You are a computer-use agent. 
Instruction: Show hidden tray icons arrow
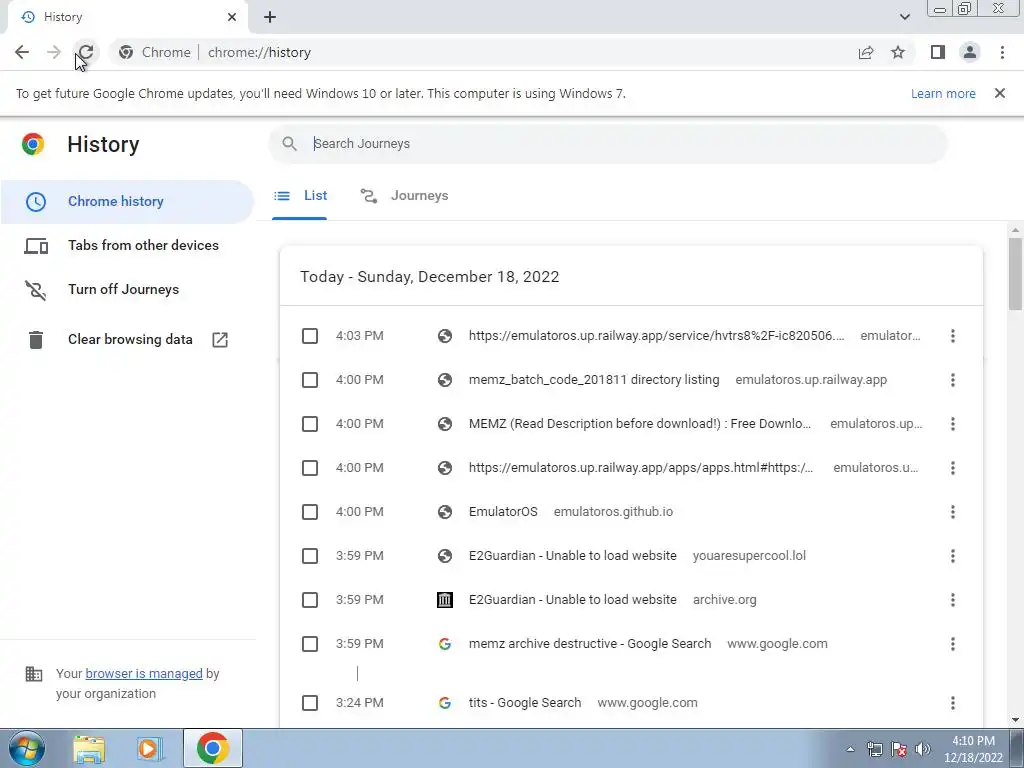tap(850, 749)
